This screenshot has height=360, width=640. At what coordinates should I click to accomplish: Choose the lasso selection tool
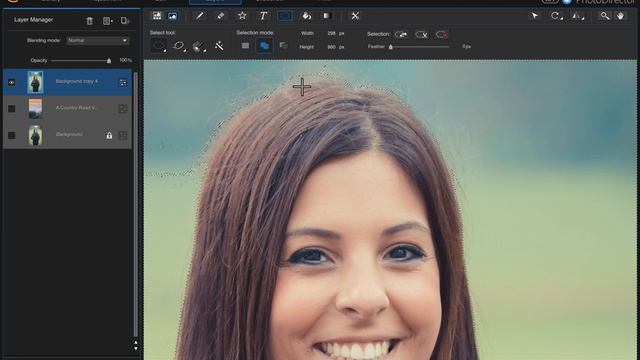point(179,46)
